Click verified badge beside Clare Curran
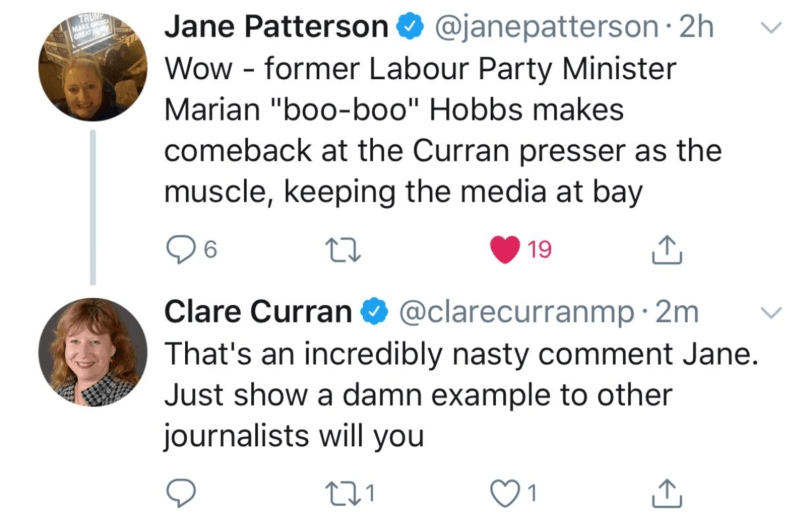The width and height of the screenshot is (810, 519). [374, 313]
